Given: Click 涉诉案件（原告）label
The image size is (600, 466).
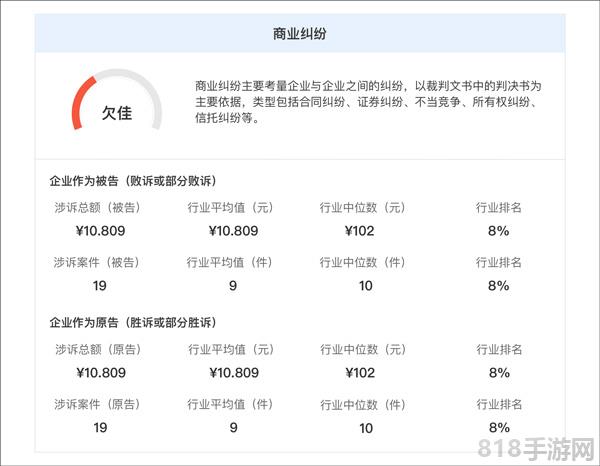Looking at the screenshot, I should [97, 404].
